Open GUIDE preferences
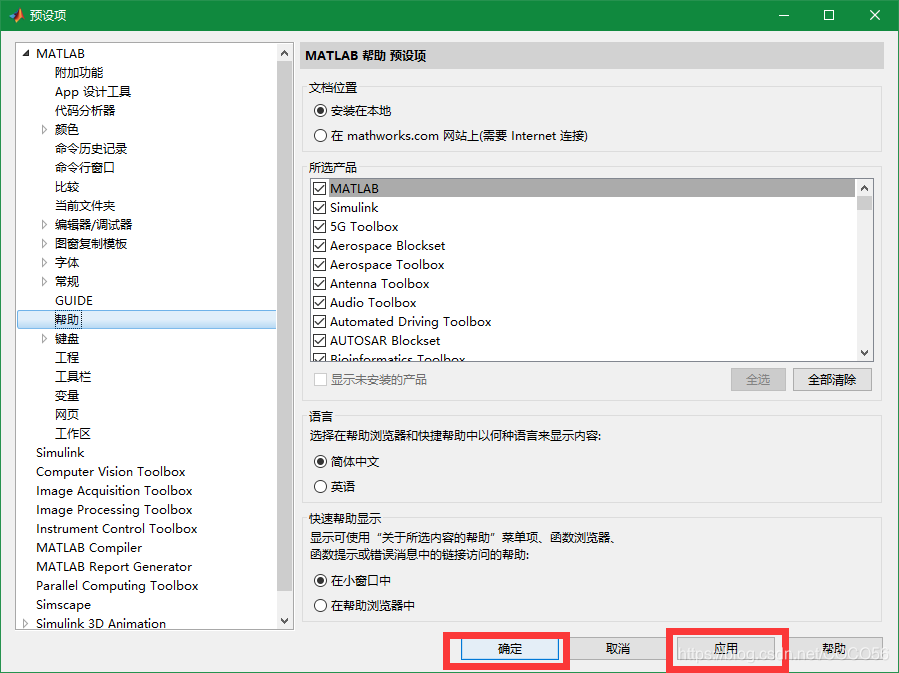 (74, 301)
